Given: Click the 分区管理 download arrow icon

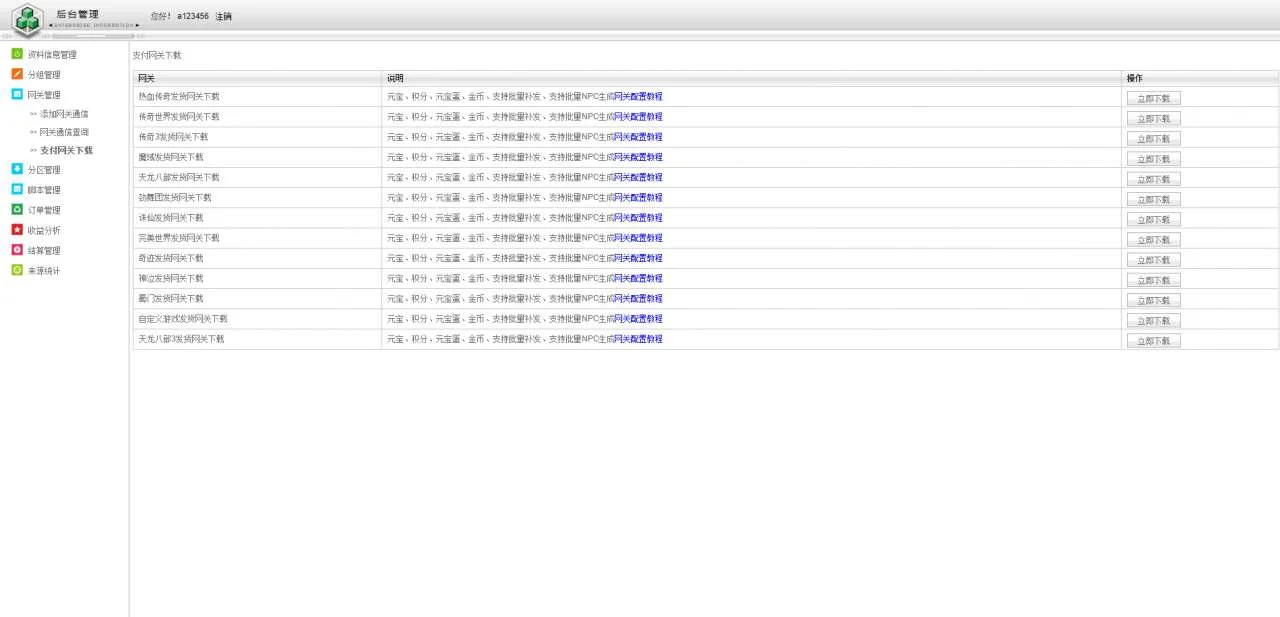Looking at the screenshot, I should (x=17, y=169).
